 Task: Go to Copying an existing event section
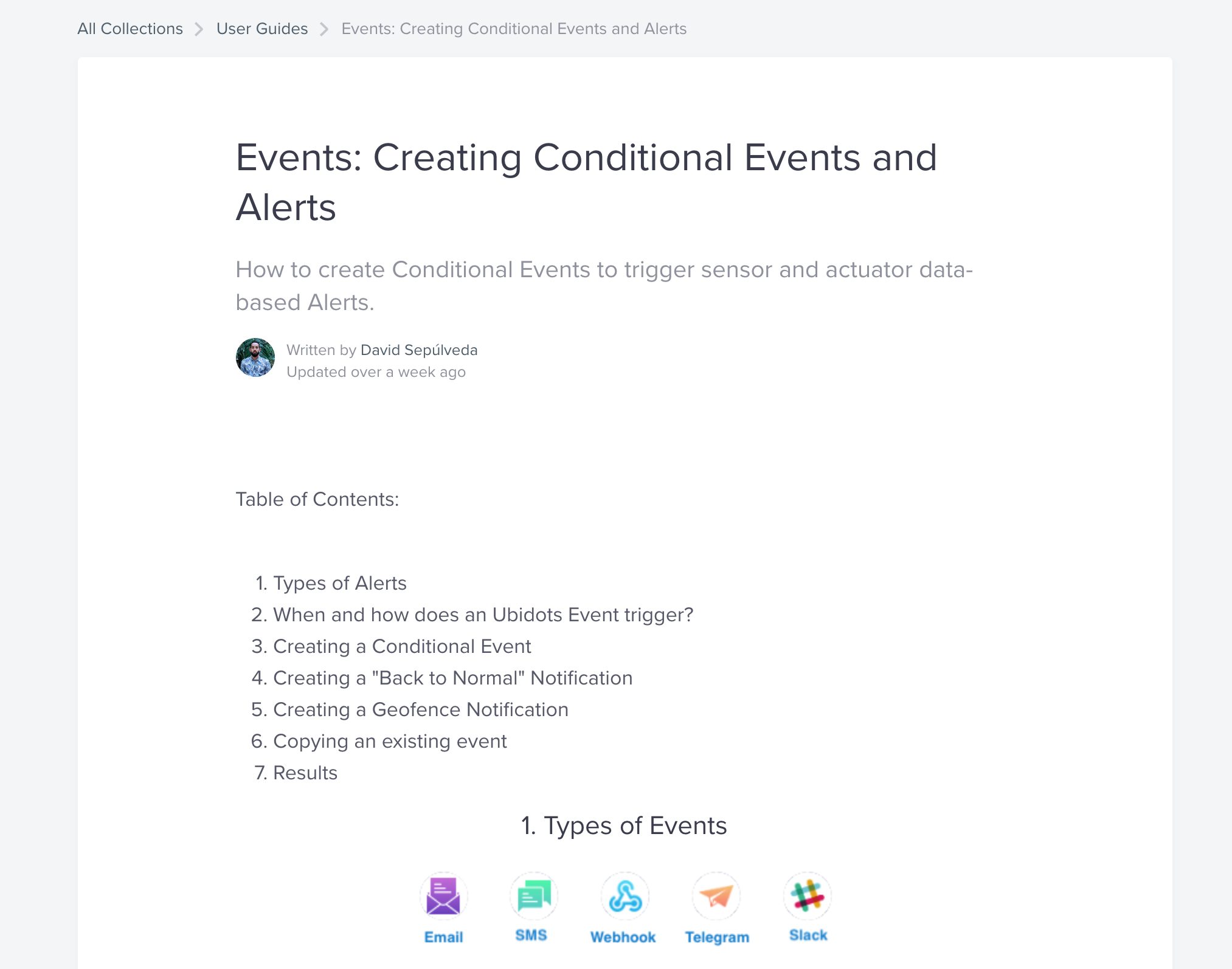click(x=390, y=741)
